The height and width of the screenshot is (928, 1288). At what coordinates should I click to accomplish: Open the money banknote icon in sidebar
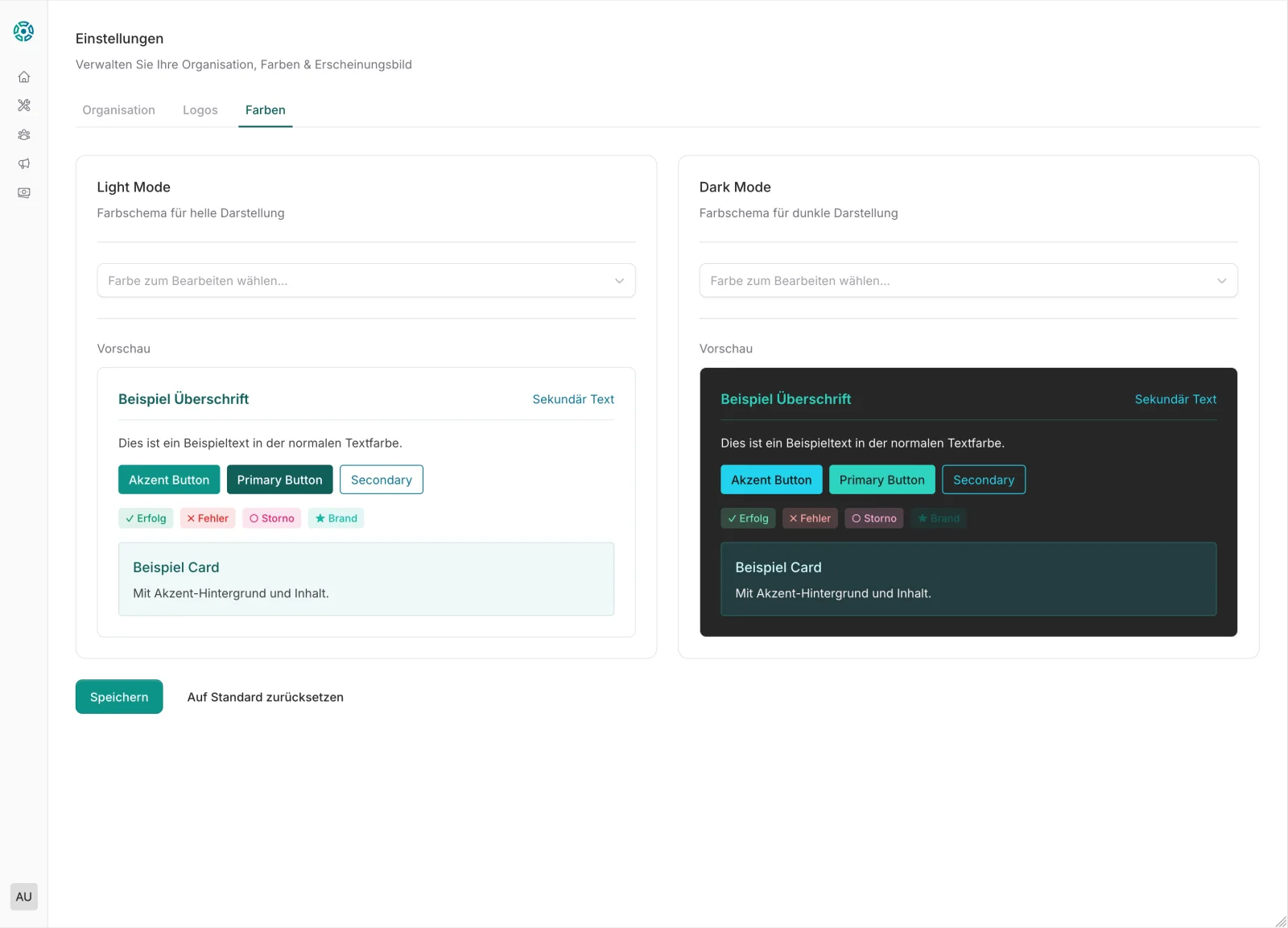click(x=24, y=193)
